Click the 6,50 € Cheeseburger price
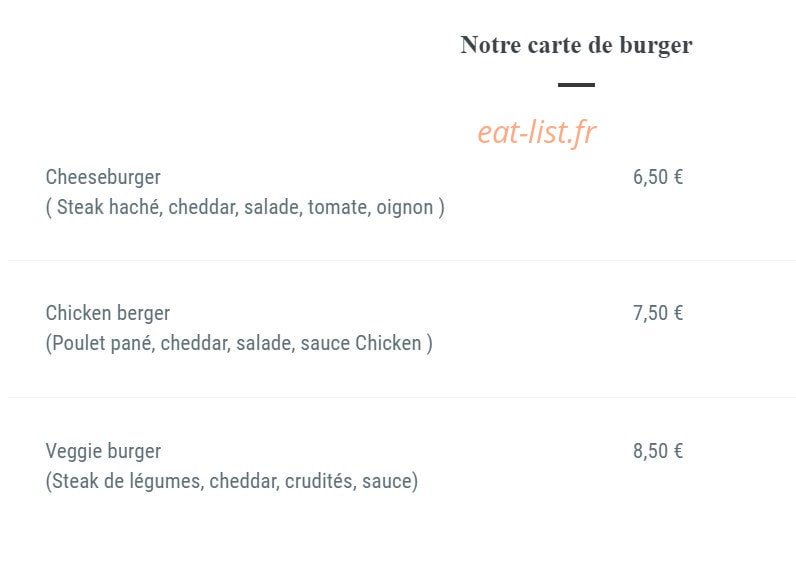The height and width of the screenshot is (561, 796). (x=657, y=177)
